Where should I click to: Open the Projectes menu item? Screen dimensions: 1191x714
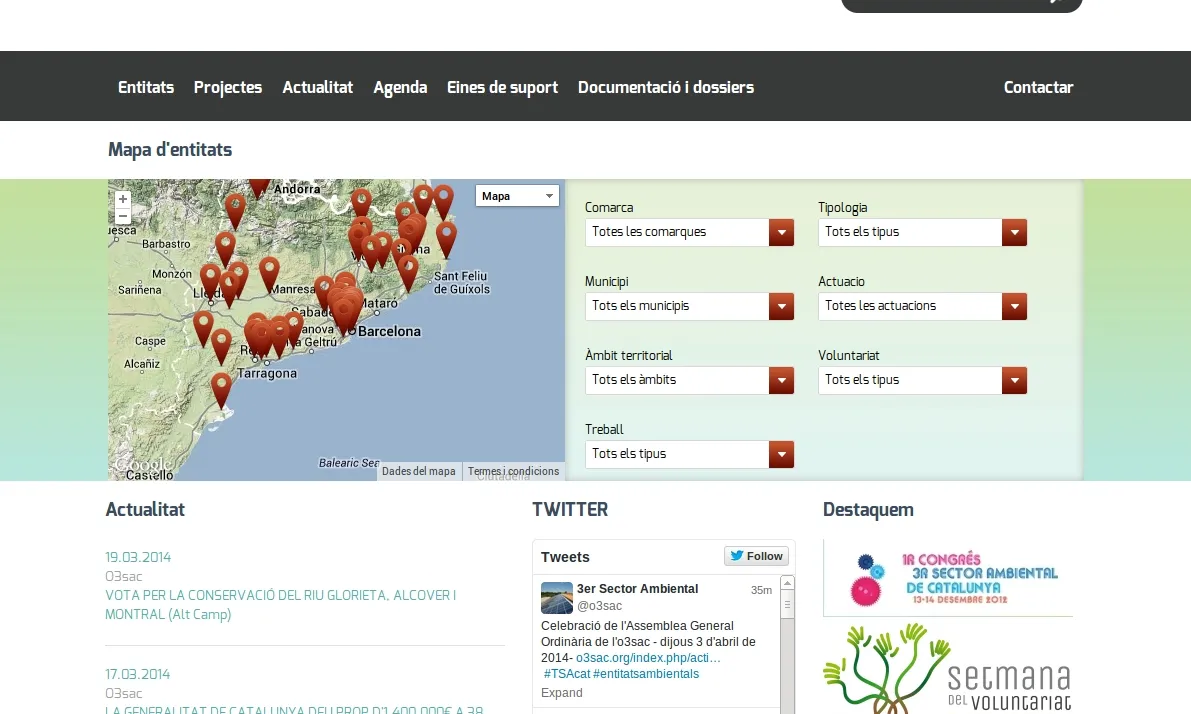click(228, 87)
